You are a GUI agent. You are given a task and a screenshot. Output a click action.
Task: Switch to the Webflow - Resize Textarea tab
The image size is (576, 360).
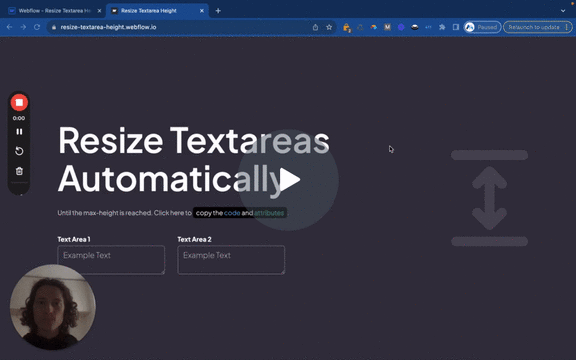(x=55, y=11)
